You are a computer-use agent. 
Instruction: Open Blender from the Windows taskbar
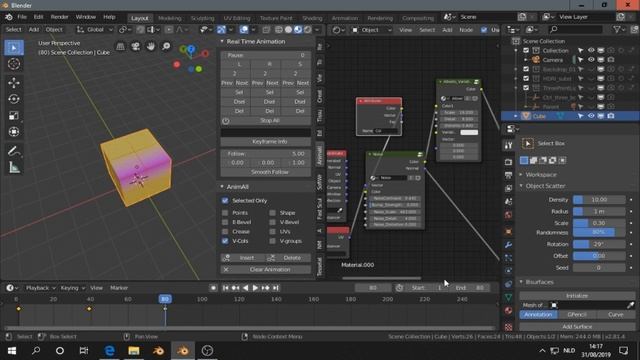(x=182, y=351)
